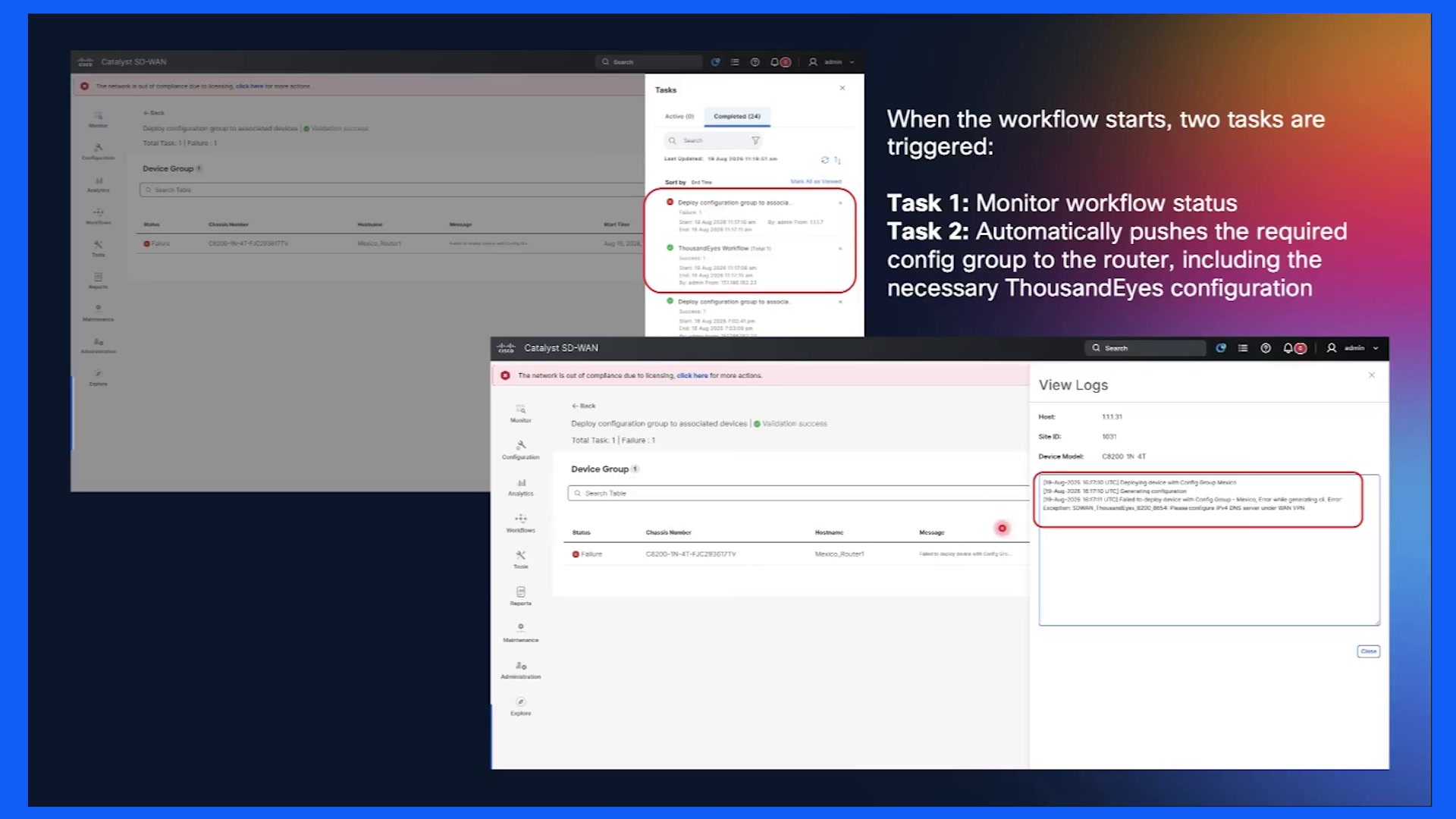Viewport: 1456px width, 819px height.
Task: Click the header Search box in the View Logs window
Action: click(x=1147, y=348)
